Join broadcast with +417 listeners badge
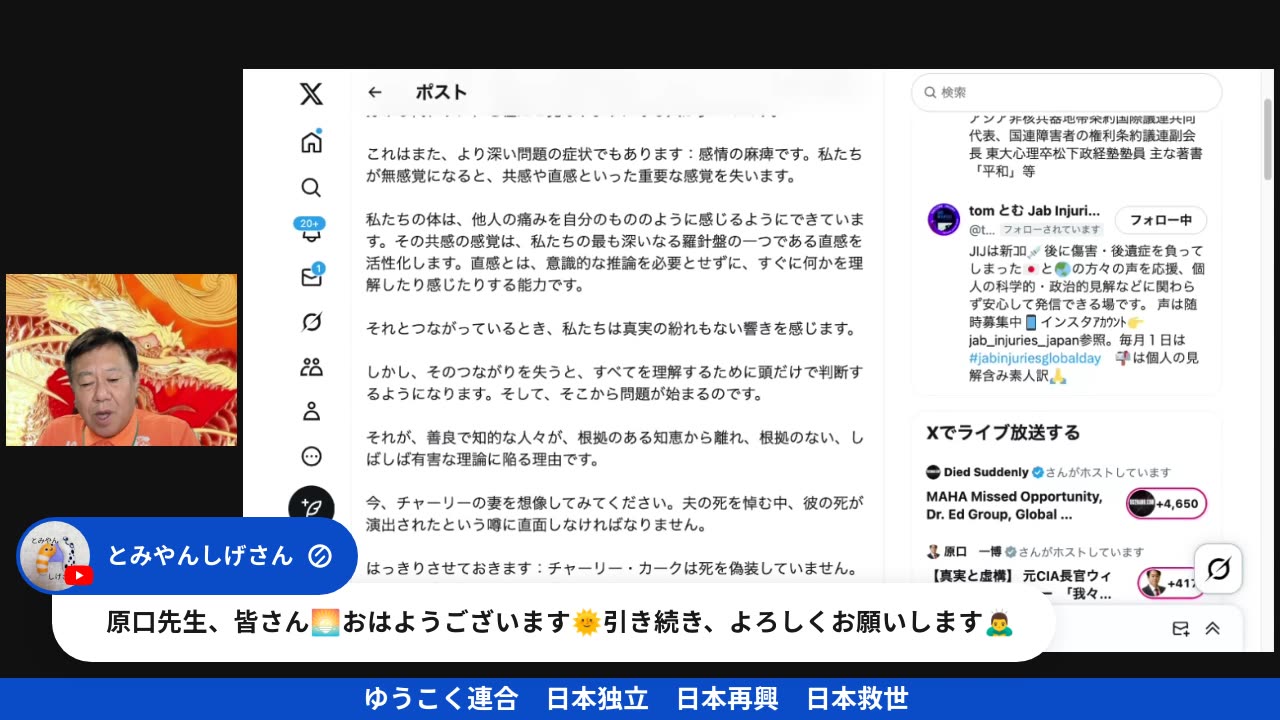1280x720 pixels. coord(1171,582)
